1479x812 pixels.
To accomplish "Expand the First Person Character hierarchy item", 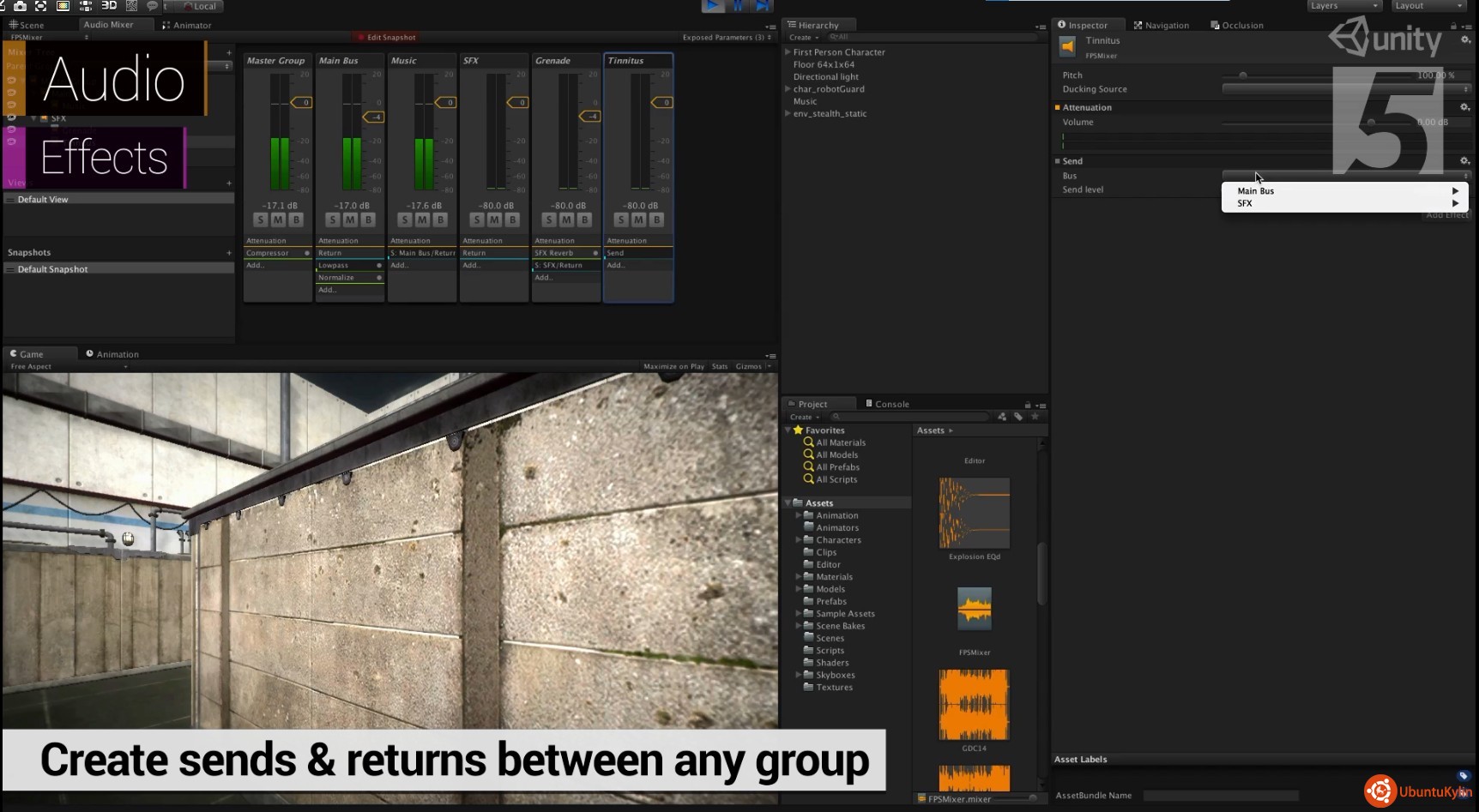I will pyautogui.click(x=788, y=52).
